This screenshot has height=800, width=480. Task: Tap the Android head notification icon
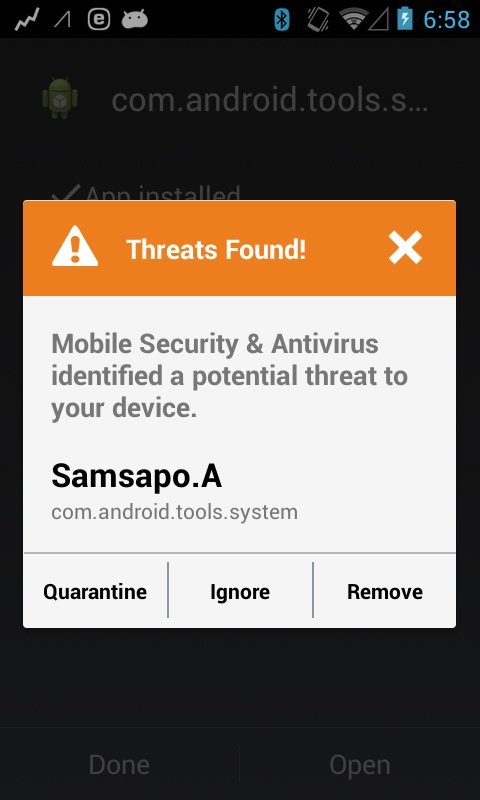click(135, 20)
